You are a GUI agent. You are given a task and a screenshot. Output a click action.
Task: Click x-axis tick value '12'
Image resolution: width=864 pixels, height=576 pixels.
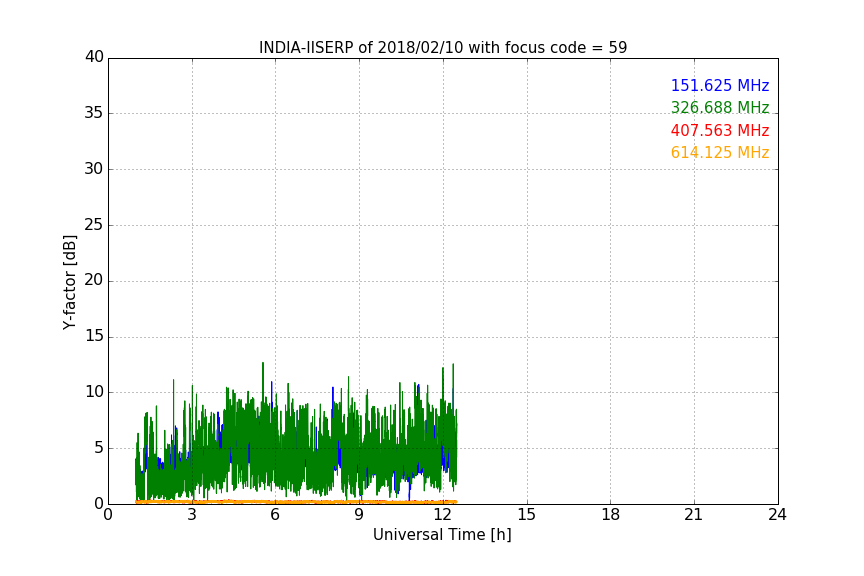click(442, 515)
